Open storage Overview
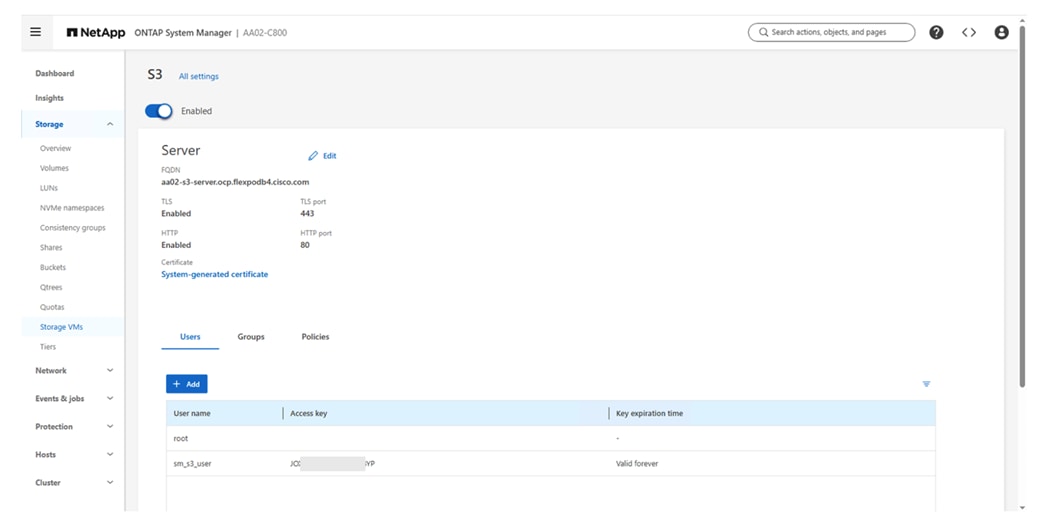Viewport: 1047px width, 526px height. click(x=55, y=148)
